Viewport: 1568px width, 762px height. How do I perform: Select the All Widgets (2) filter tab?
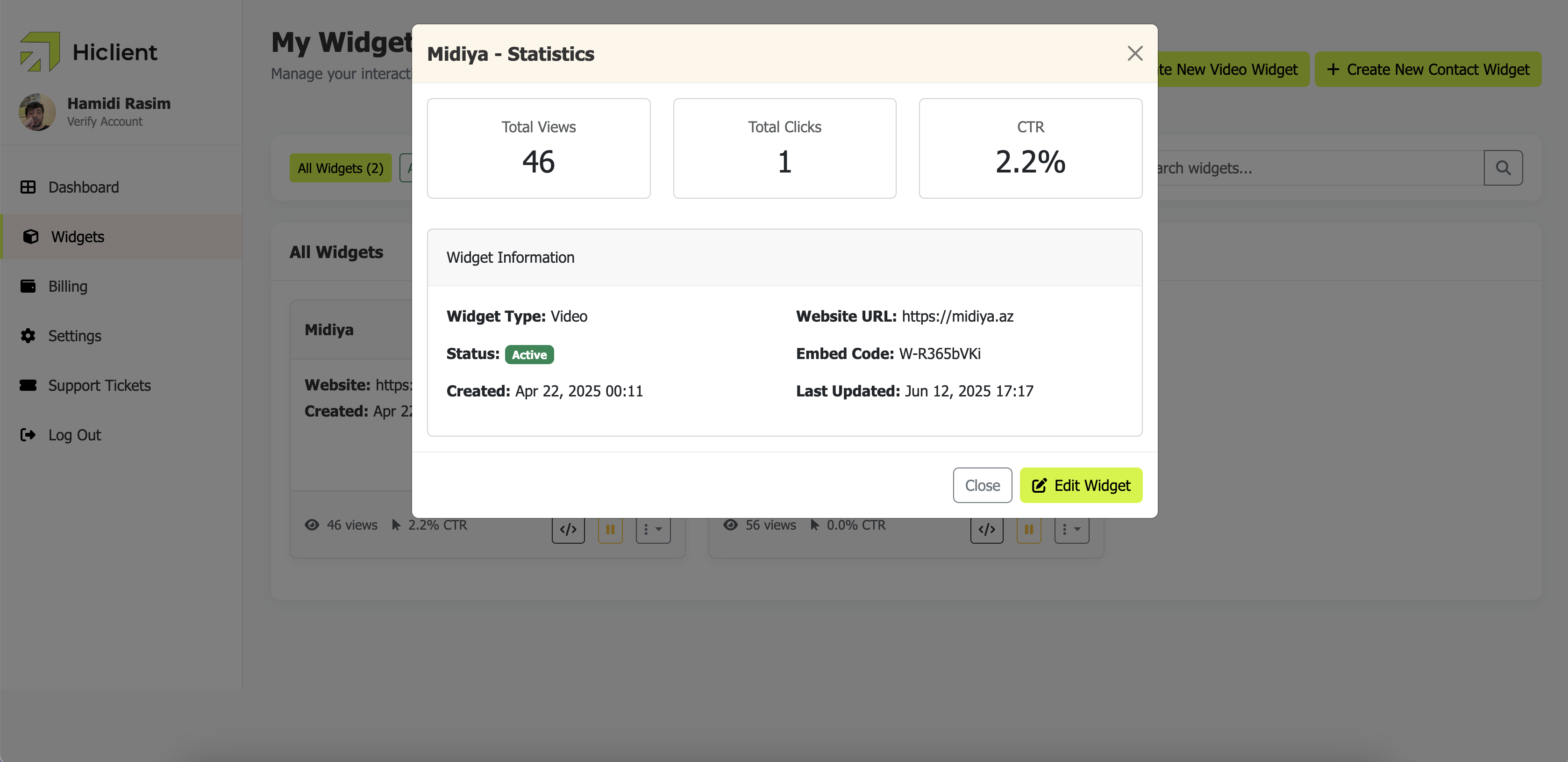(x=340, y=168)
